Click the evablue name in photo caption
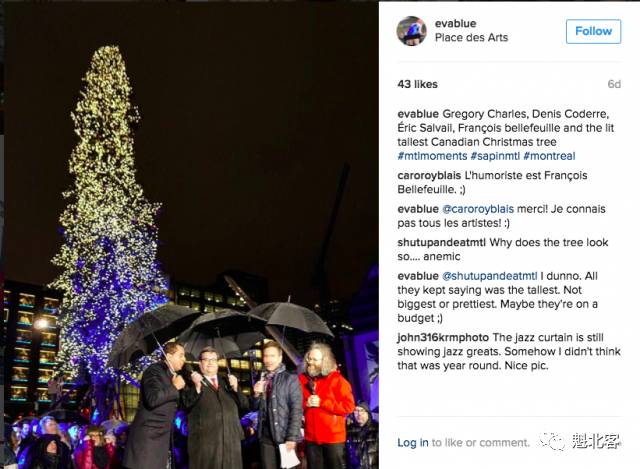 418,114
